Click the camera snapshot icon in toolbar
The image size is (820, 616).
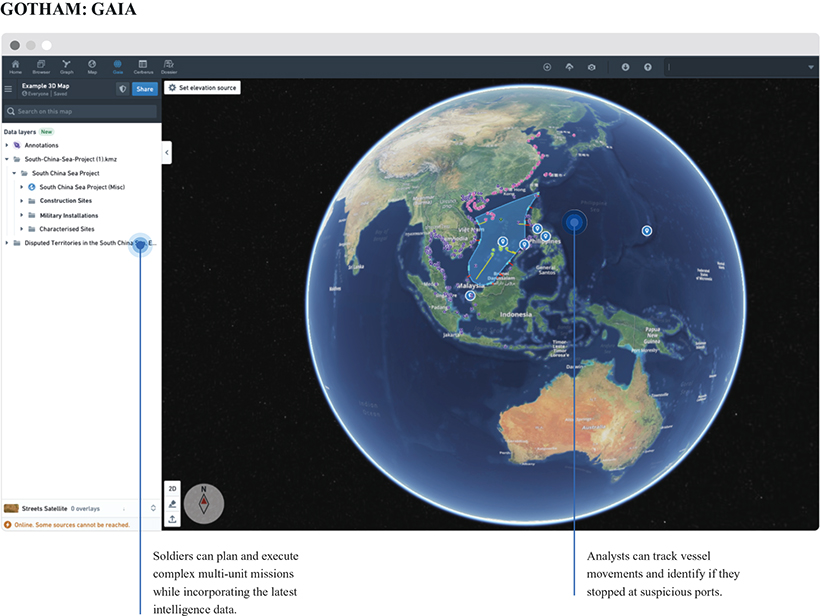click(591, 67)
